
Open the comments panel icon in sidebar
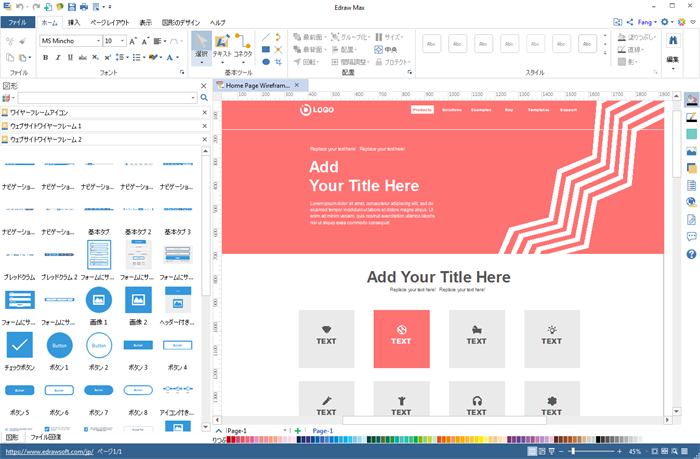click(x=691, y=236)
